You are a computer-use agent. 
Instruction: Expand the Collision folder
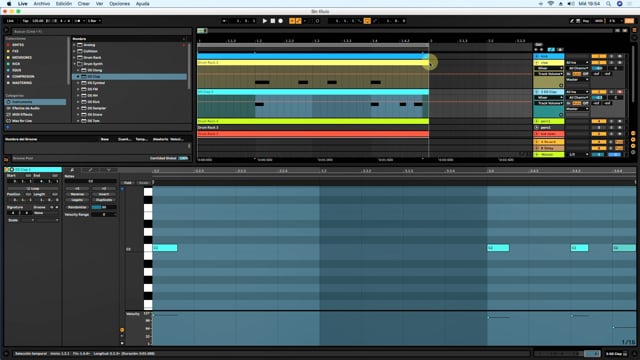(x=74, y=51)
